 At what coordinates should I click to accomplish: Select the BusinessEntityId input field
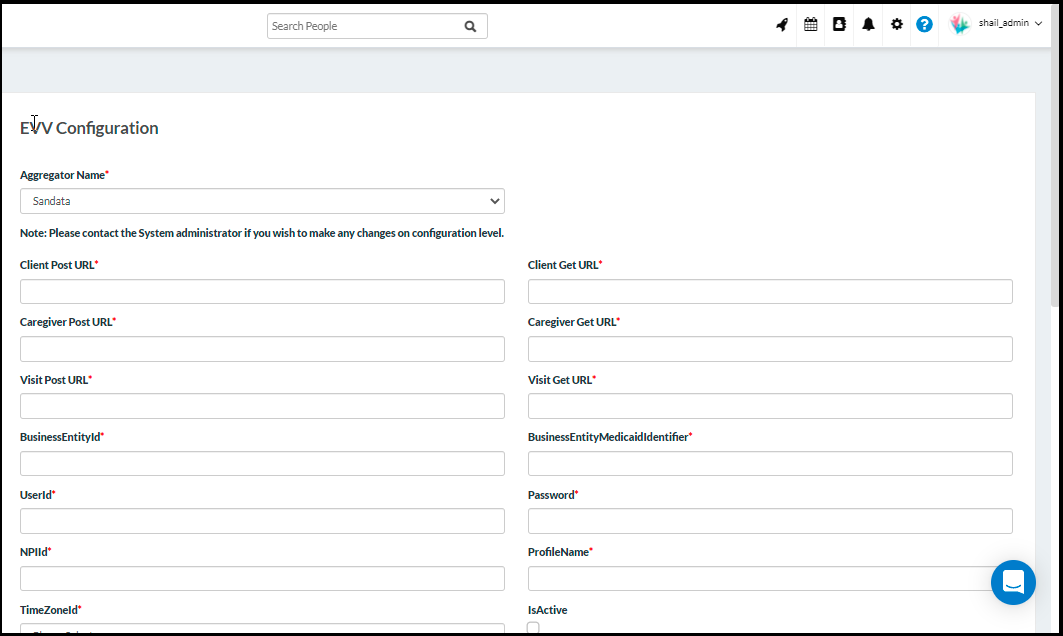262,464
